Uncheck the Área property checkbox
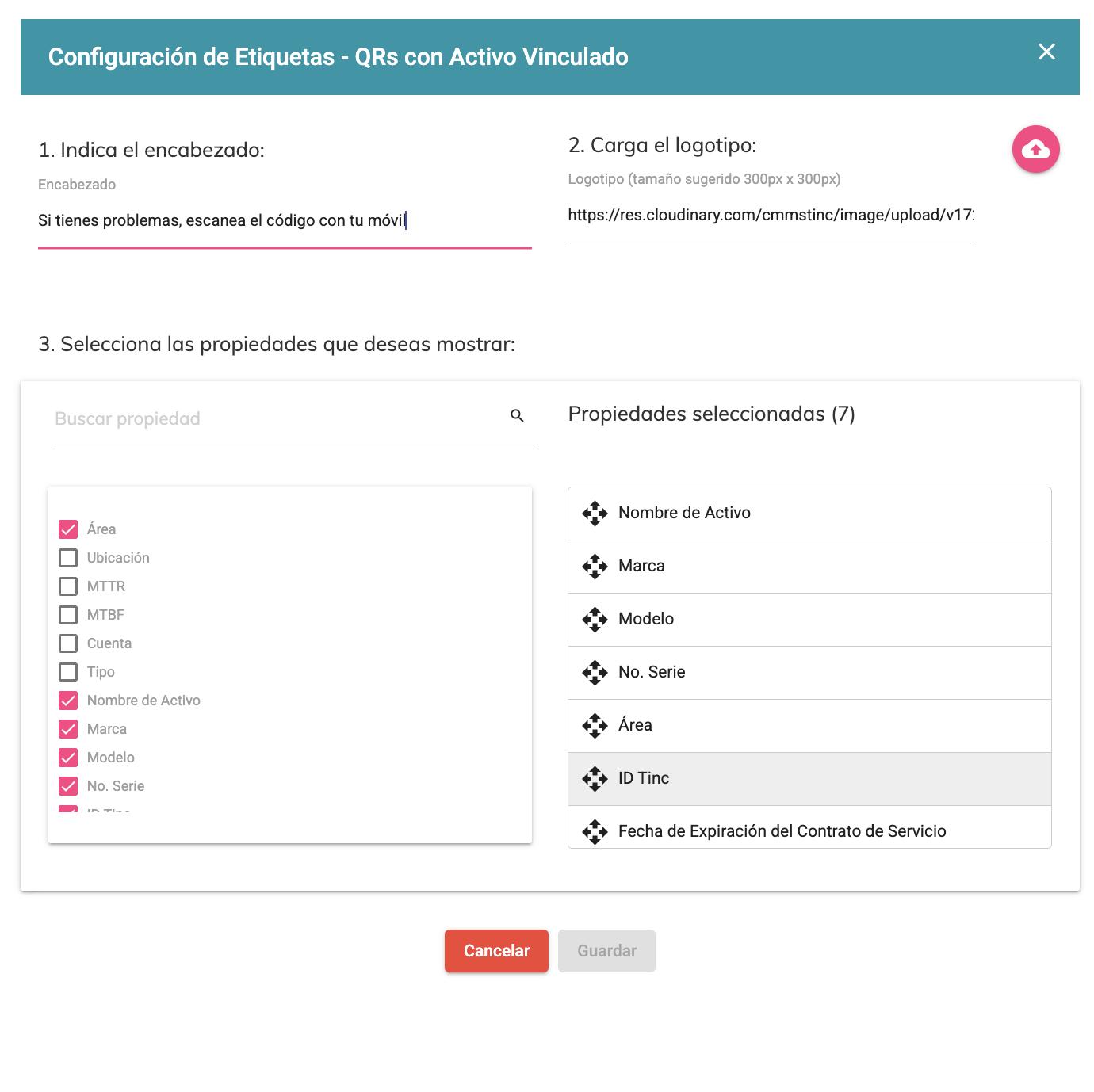Viewport: 1094px width, 1092px height. tap(69, 529)
